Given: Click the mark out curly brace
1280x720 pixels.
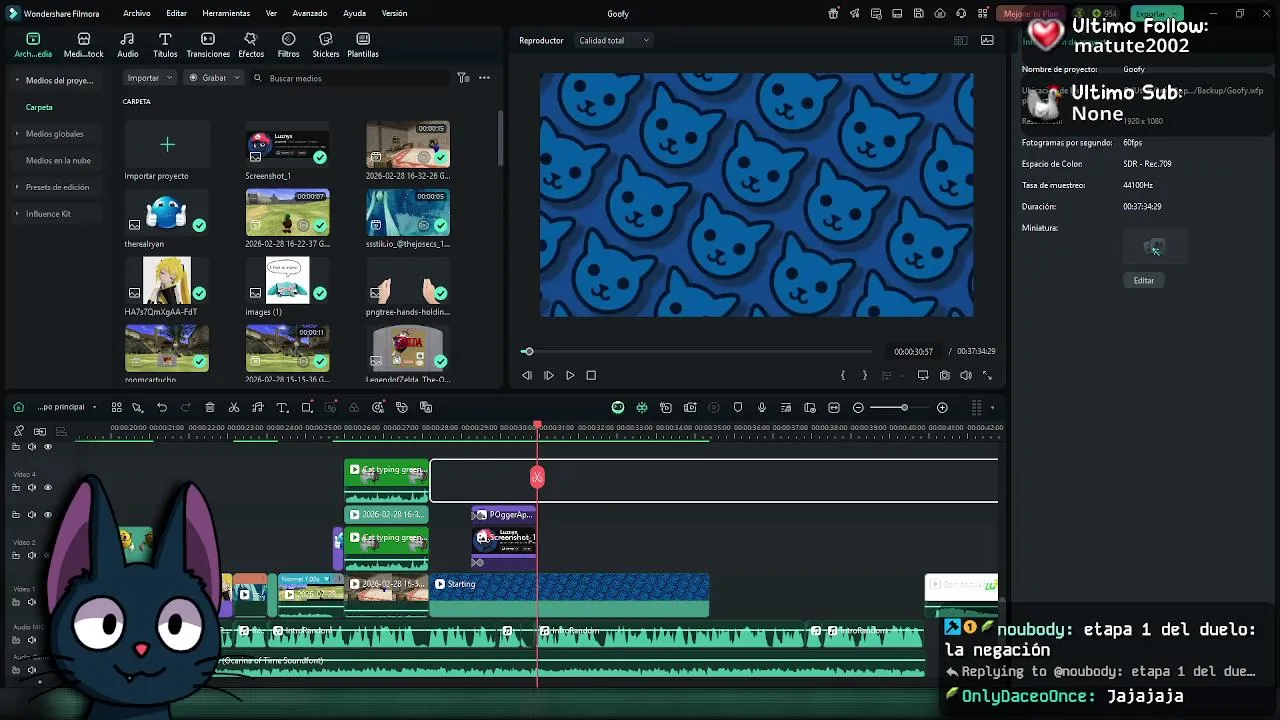Looking at the screenshot, I should click(865, 375).
